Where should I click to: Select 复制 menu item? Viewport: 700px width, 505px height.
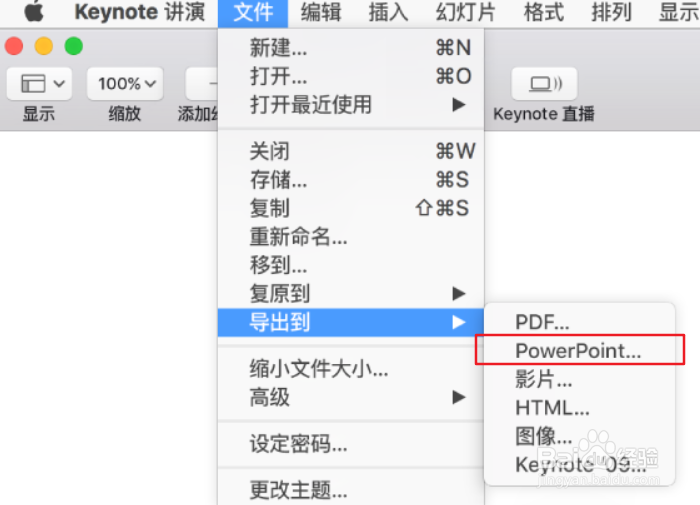(x=351, y=208)
